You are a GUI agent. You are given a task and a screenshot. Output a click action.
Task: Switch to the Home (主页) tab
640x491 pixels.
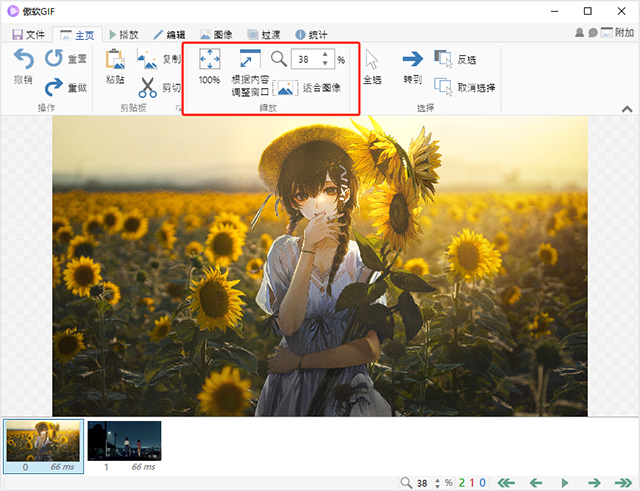(77, 35)
